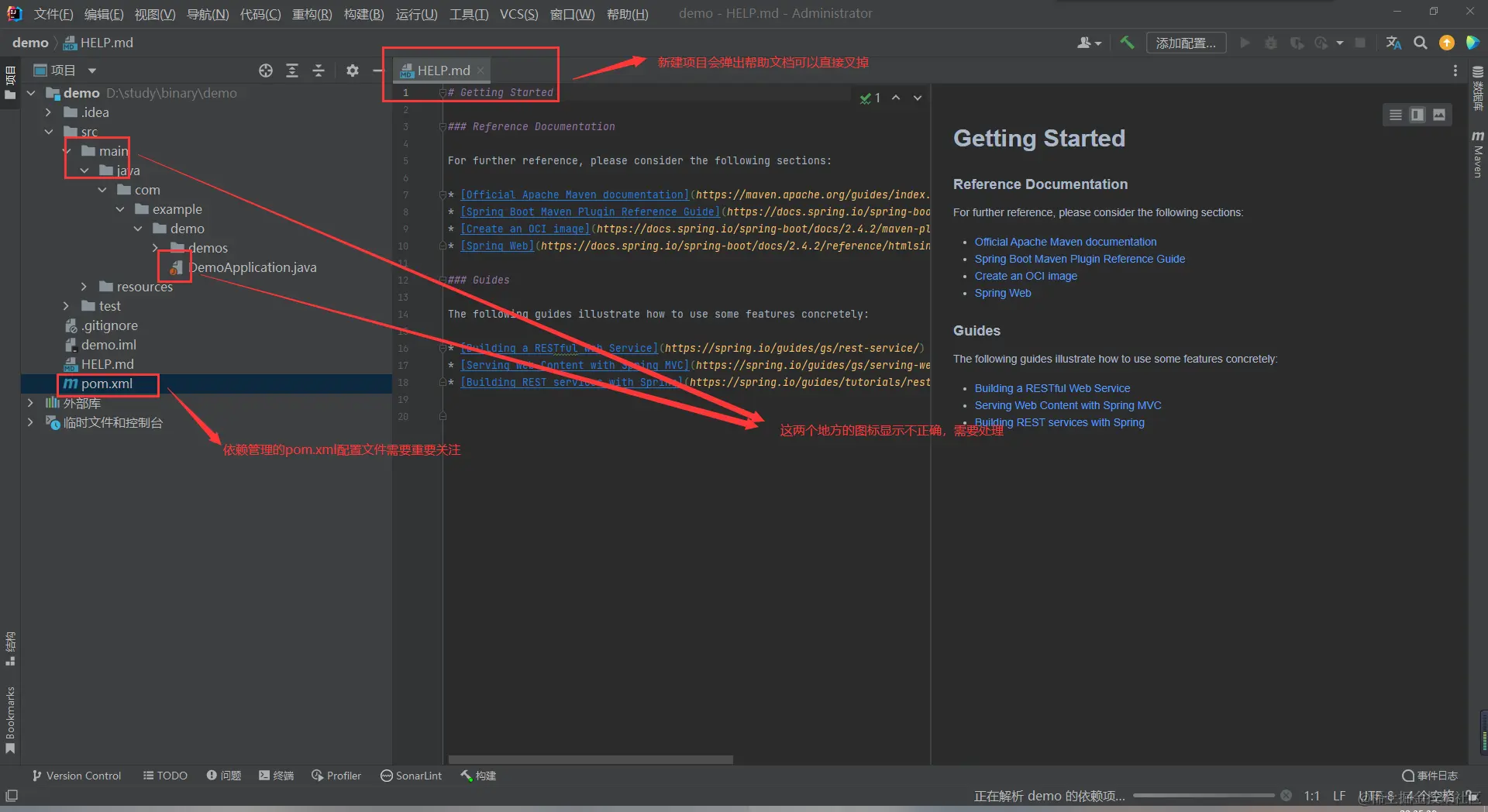Image resolution: width=1488 pixels, height=812 pixels.
Task: Collapse the com package
Action: (x=102, y=190)
